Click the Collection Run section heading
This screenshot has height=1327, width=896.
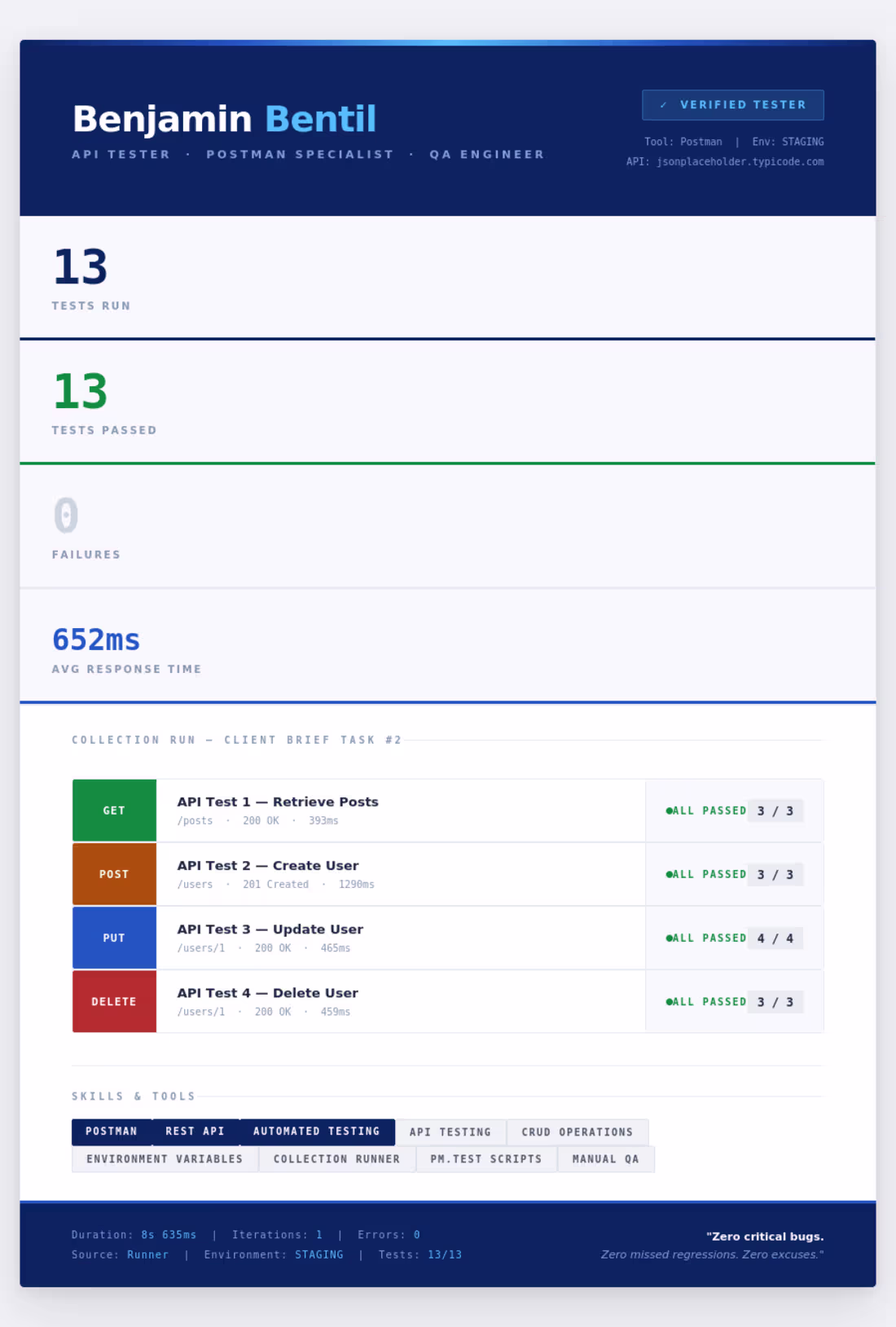pos(237,740)
